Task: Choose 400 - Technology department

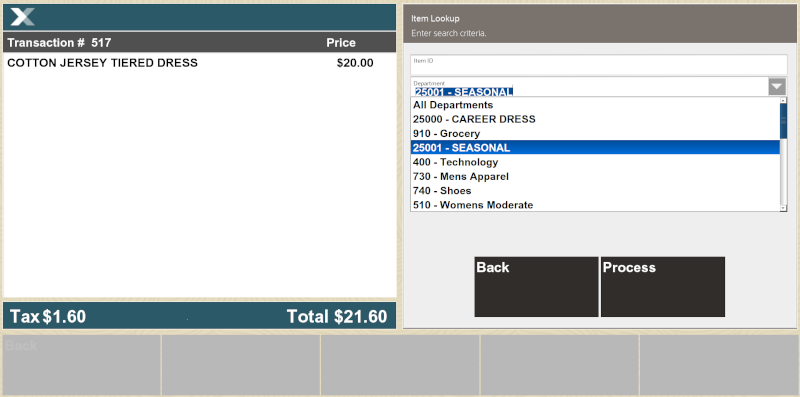Action: click(x=595, y=162)
